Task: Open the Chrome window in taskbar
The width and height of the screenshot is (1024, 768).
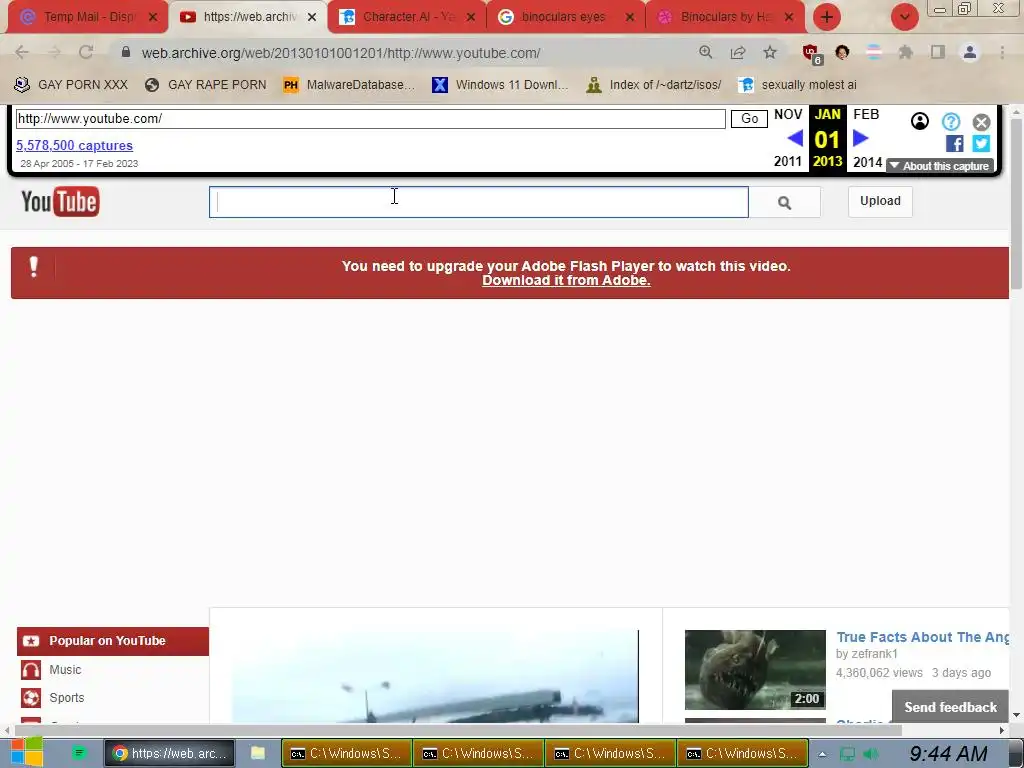Action: [169, 753]
